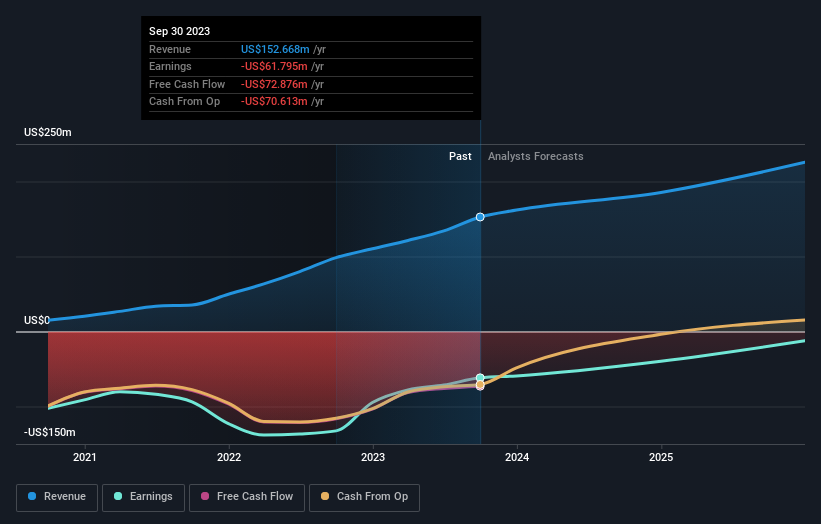Click the Earnings row label in tooltip

pos(170,66)
